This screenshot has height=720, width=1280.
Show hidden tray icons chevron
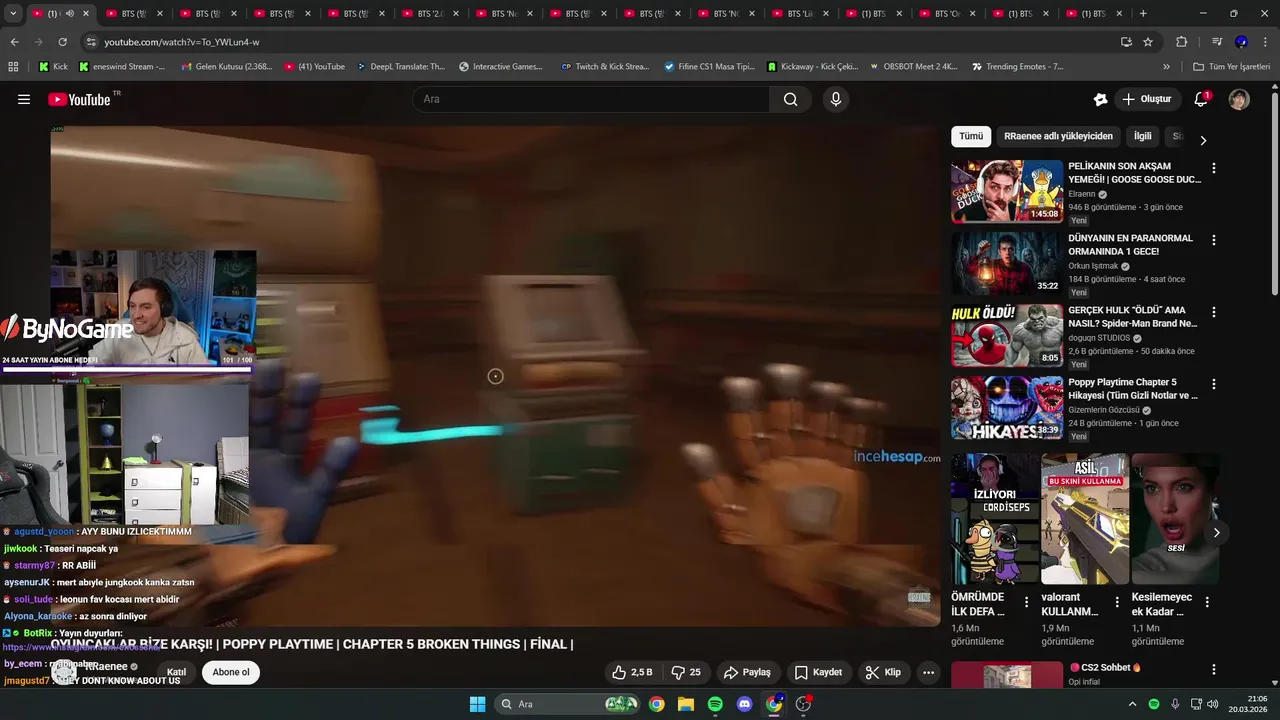[x=1132, y=704]
